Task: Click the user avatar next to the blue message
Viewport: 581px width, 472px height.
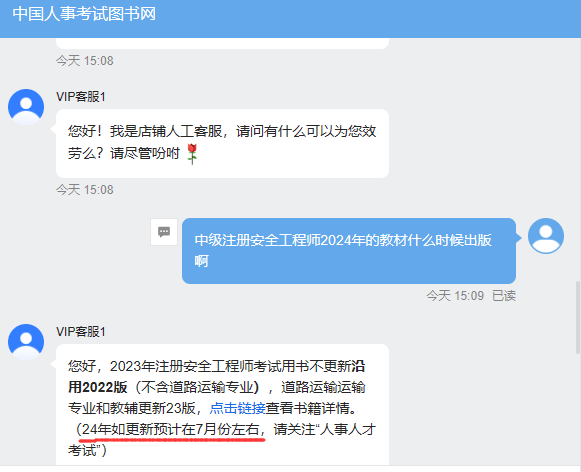Action: pos(546,236)
